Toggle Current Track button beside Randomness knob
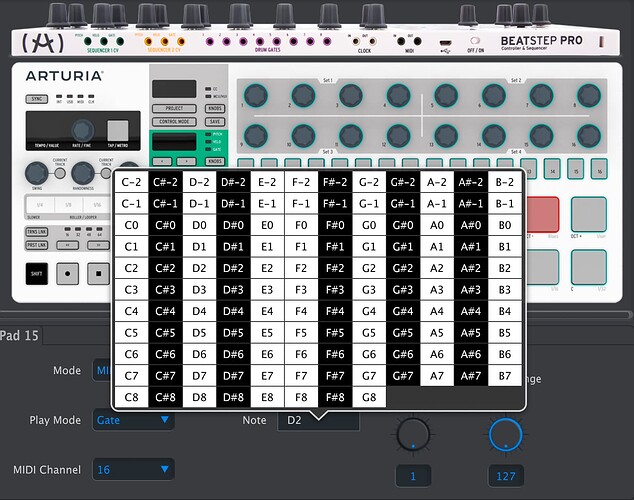The image size is (634, 500). (x=106, y=173)
